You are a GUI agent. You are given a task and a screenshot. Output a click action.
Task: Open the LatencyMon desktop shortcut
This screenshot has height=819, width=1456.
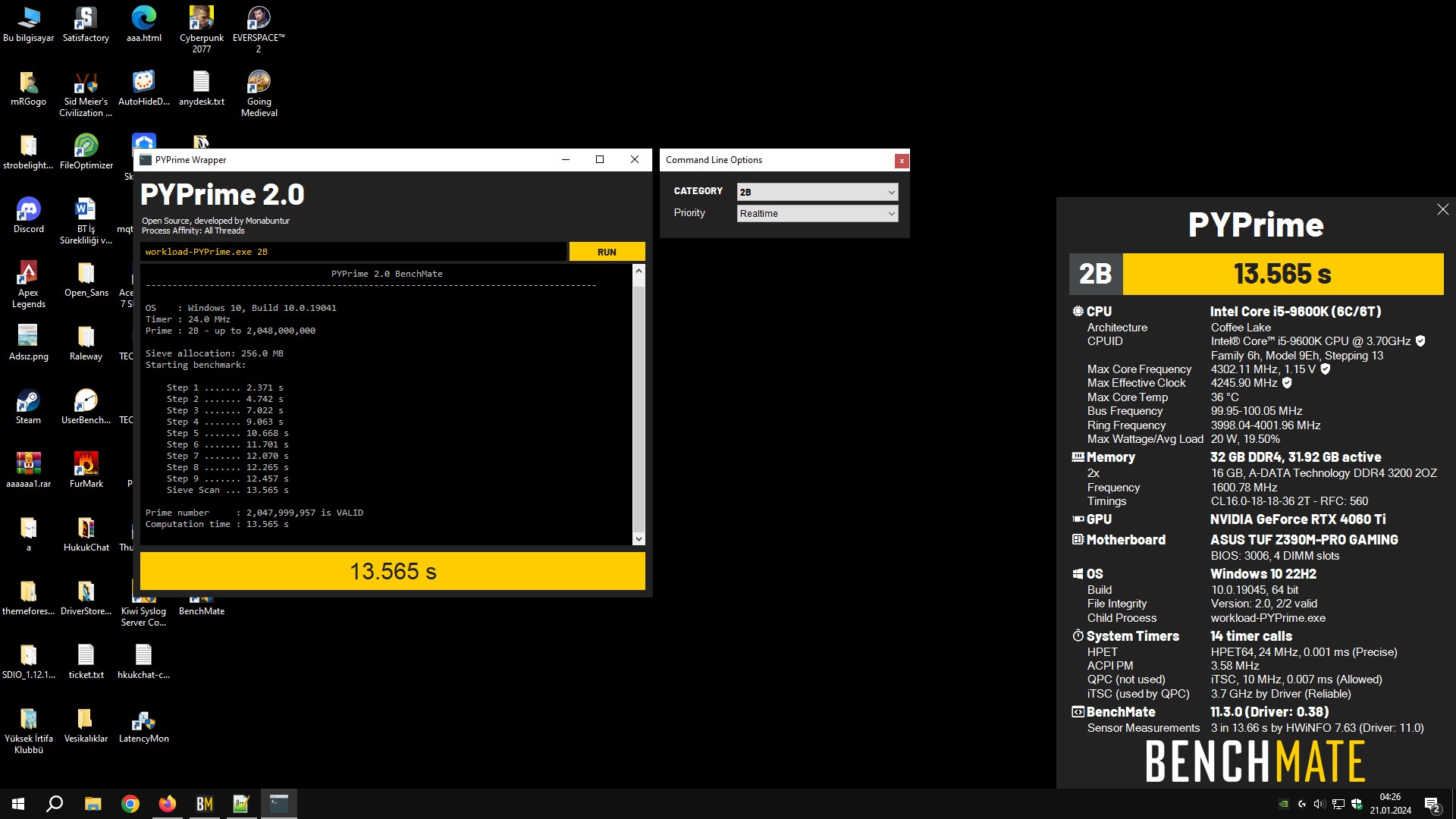(143, 725)
